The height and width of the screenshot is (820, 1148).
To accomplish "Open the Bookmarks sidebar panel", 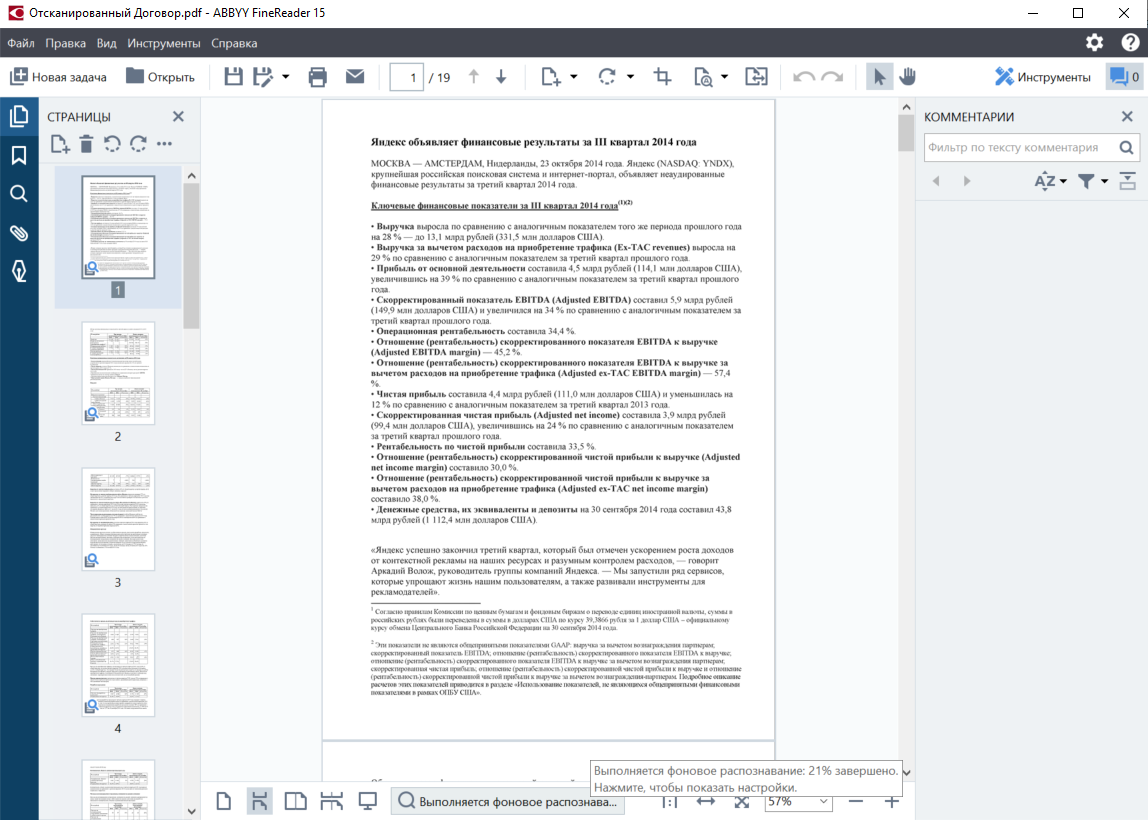I will 19,155.
